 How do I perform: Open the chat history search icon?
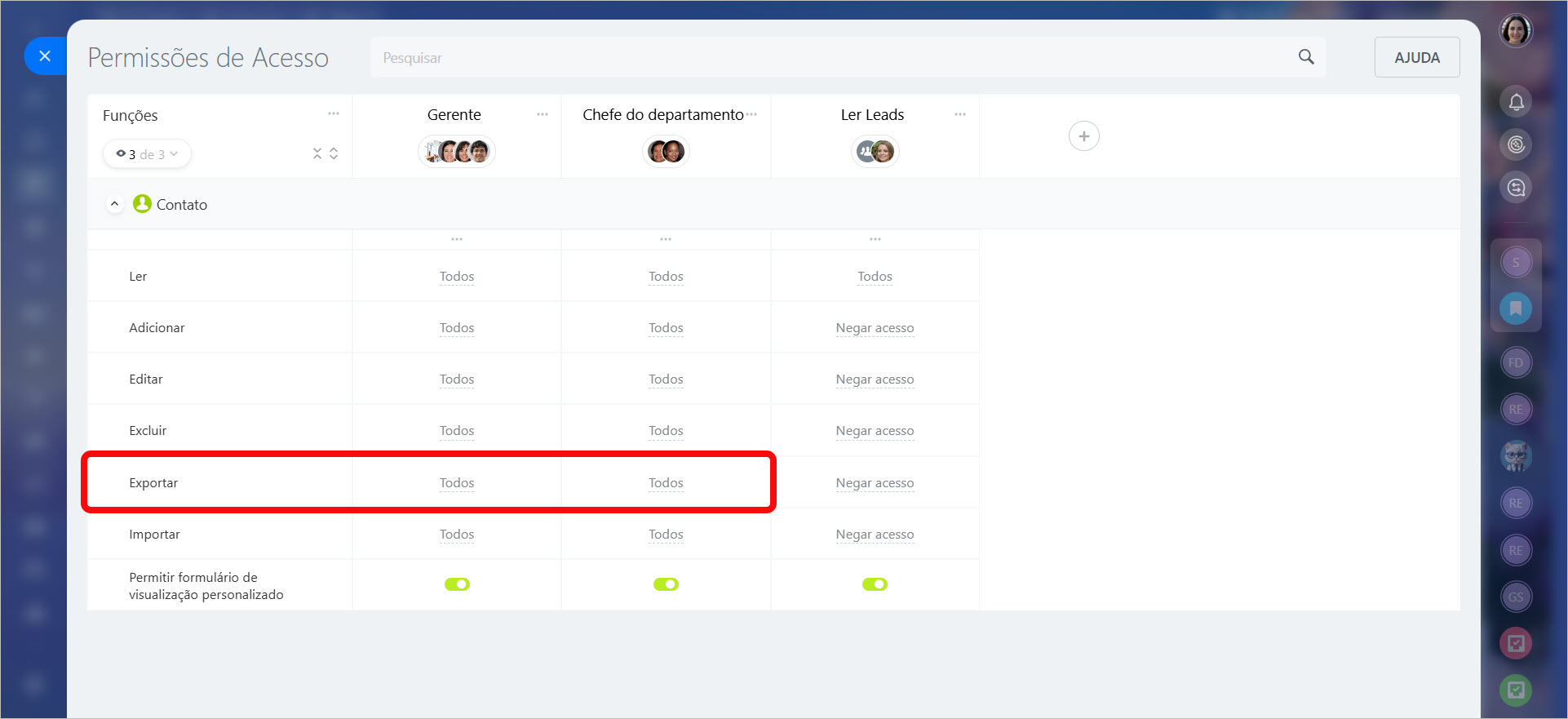[1516, 188]
